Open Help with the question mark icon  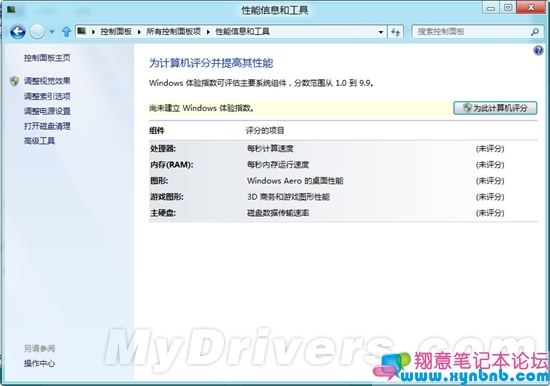coord(538,51)
